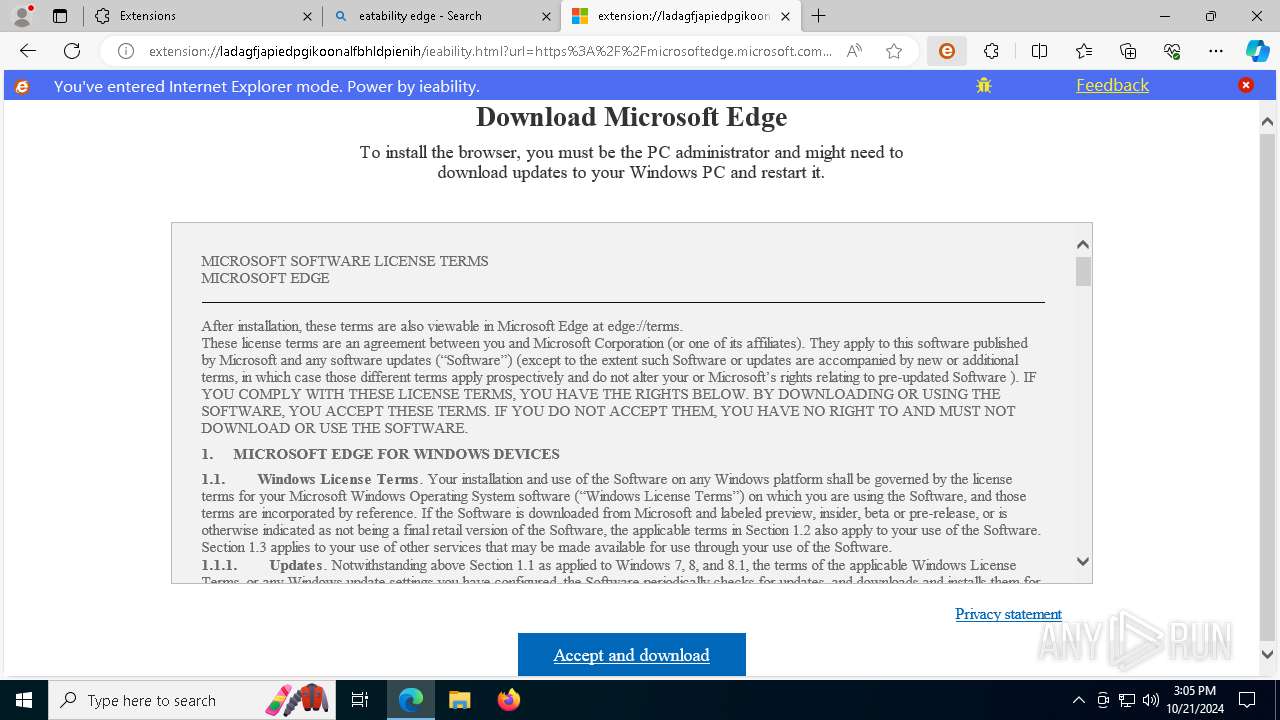Open File Explorer from taskbar
The height and width of the screenshot is (720, 1280).
pos(459,700)
